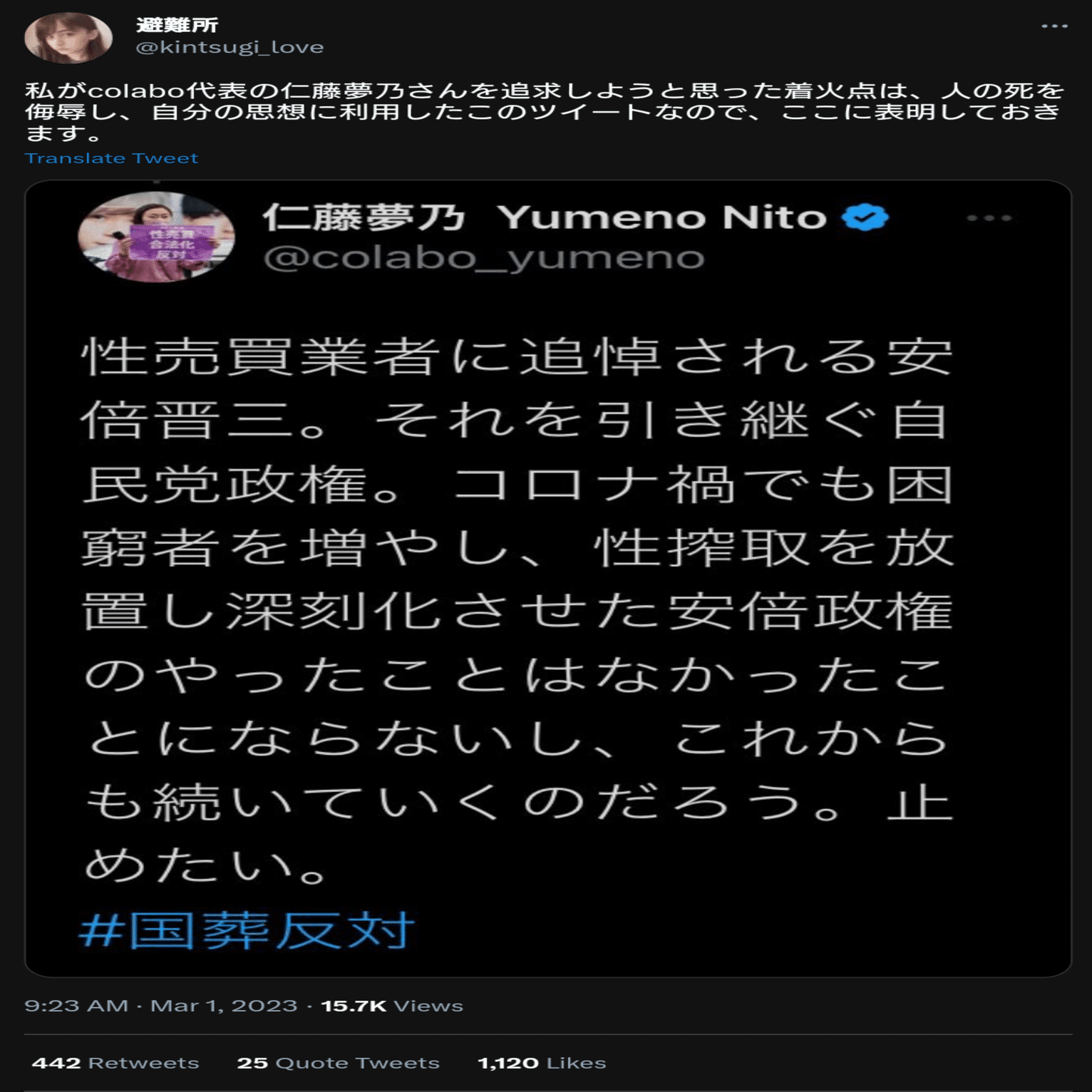Image resolution: width=1092 pixels, height=1092 pixels.
Task: Click the three dots inside the embedded tweet
Action: click(x=989, y=218)
